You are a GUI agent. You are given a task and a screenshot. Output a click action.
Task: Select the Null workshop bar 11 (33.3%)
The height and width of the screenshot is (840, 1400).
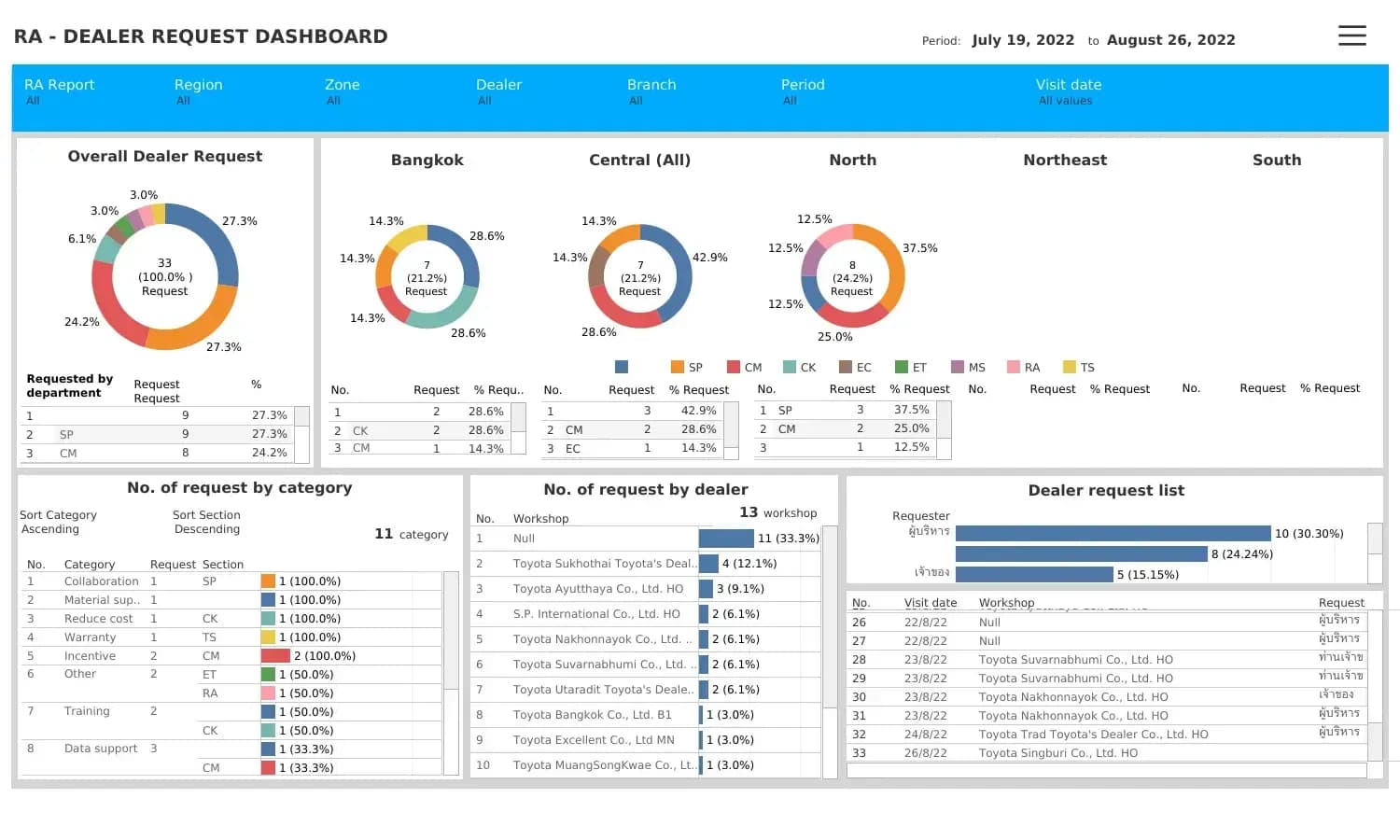click(x=726, y=539)
